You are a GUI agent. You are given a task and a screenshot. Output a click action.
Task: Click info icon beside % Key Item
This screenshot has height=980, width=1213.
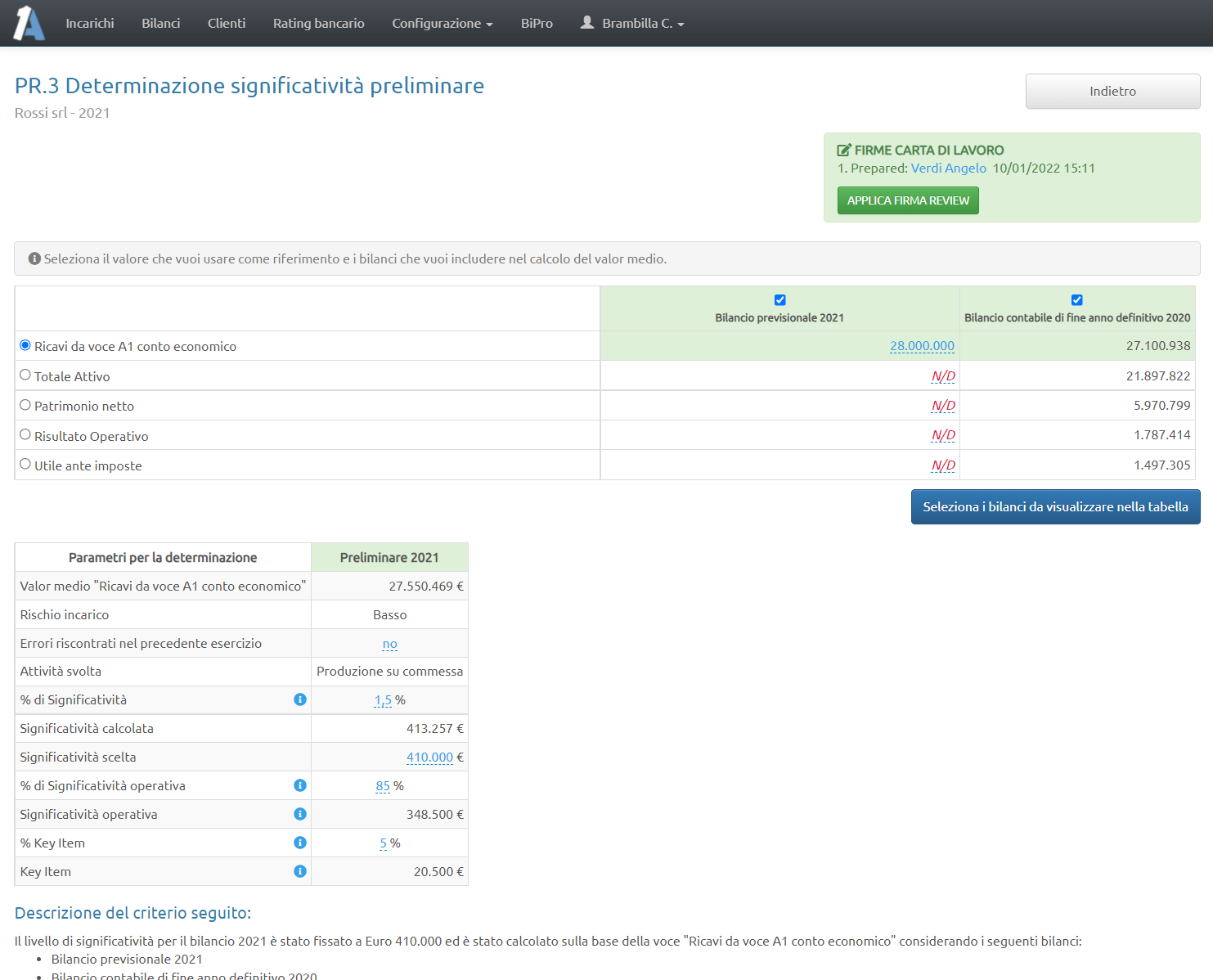pyautogui.click(x=300, y=843)
